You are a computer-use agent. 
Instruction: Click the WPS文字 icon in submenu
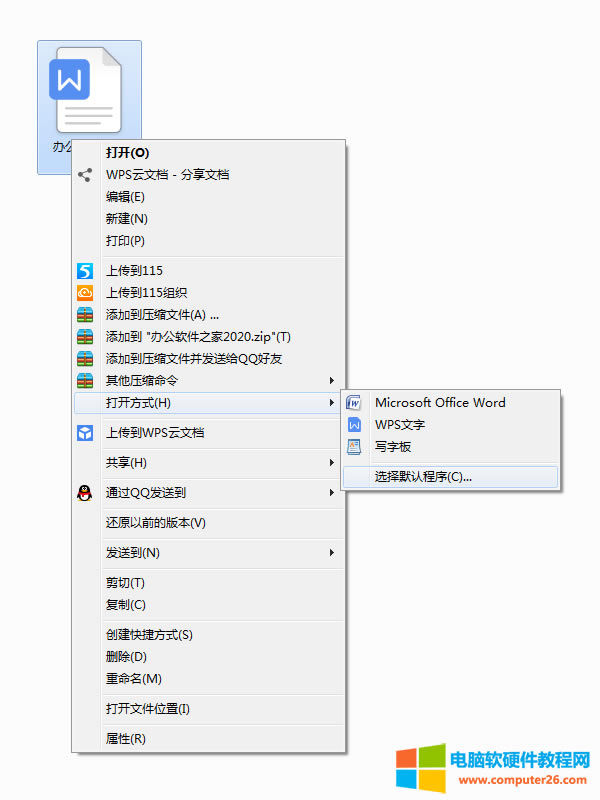coord(354,425)
